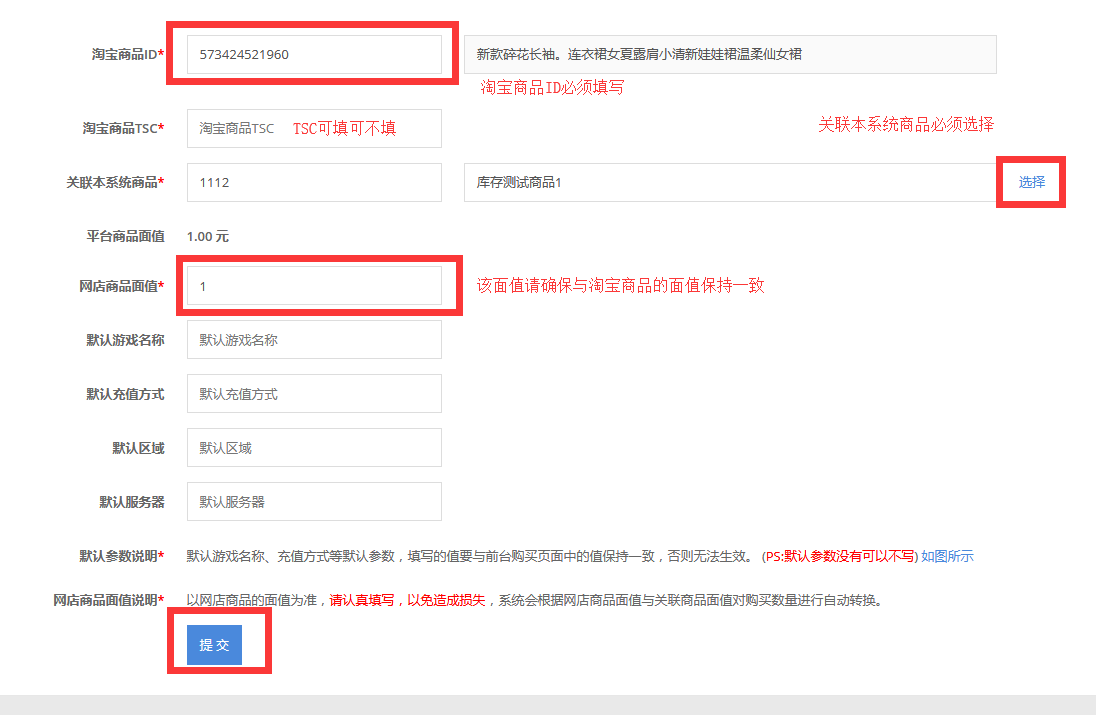The height and width of the screenshot is (715, 1096).
Task: Click the 默认参数说明 label
Action: tap(121, 556)
